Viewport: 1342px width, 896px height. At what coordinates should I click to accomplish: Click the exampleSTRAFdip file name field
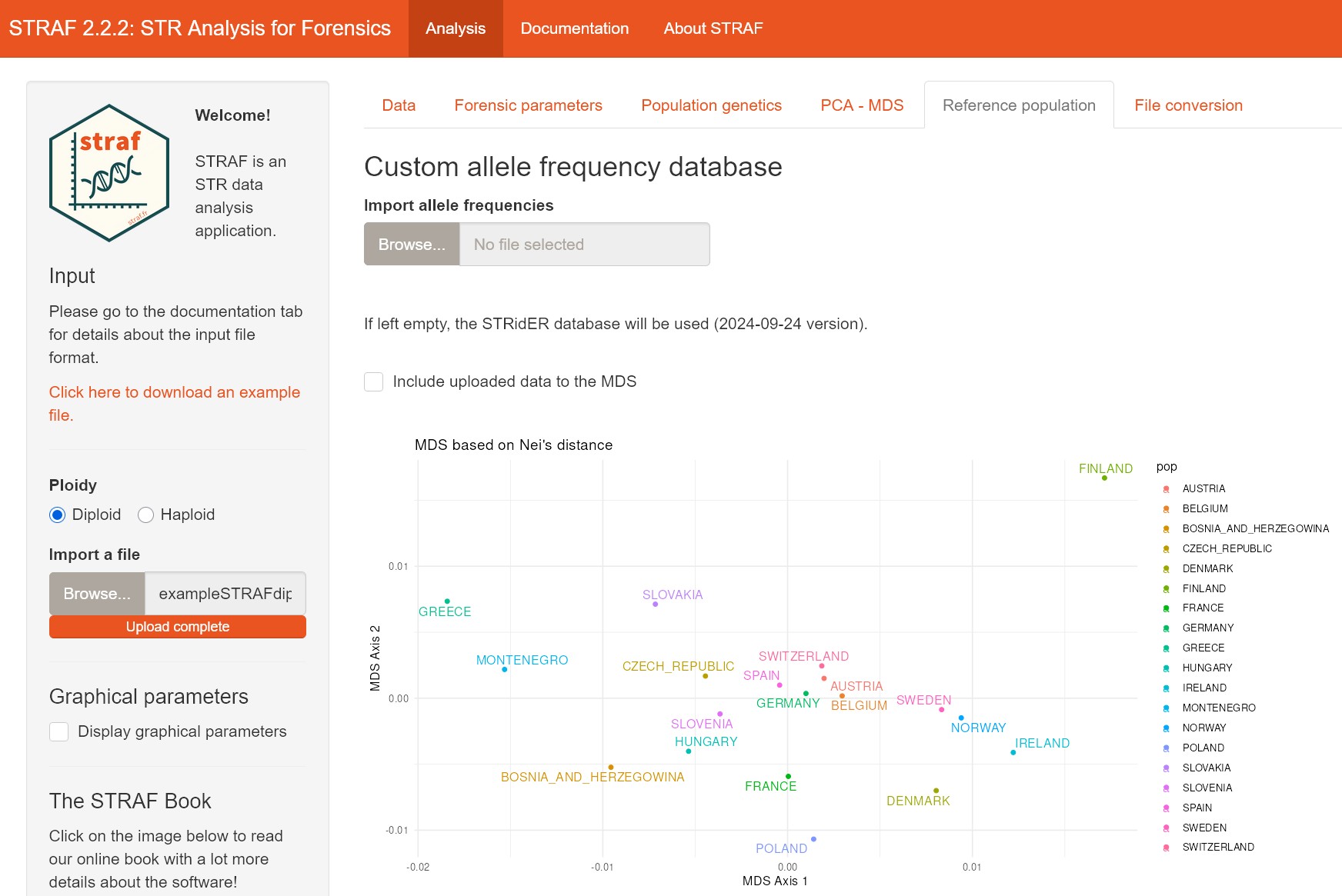click(x=225, y=594)
